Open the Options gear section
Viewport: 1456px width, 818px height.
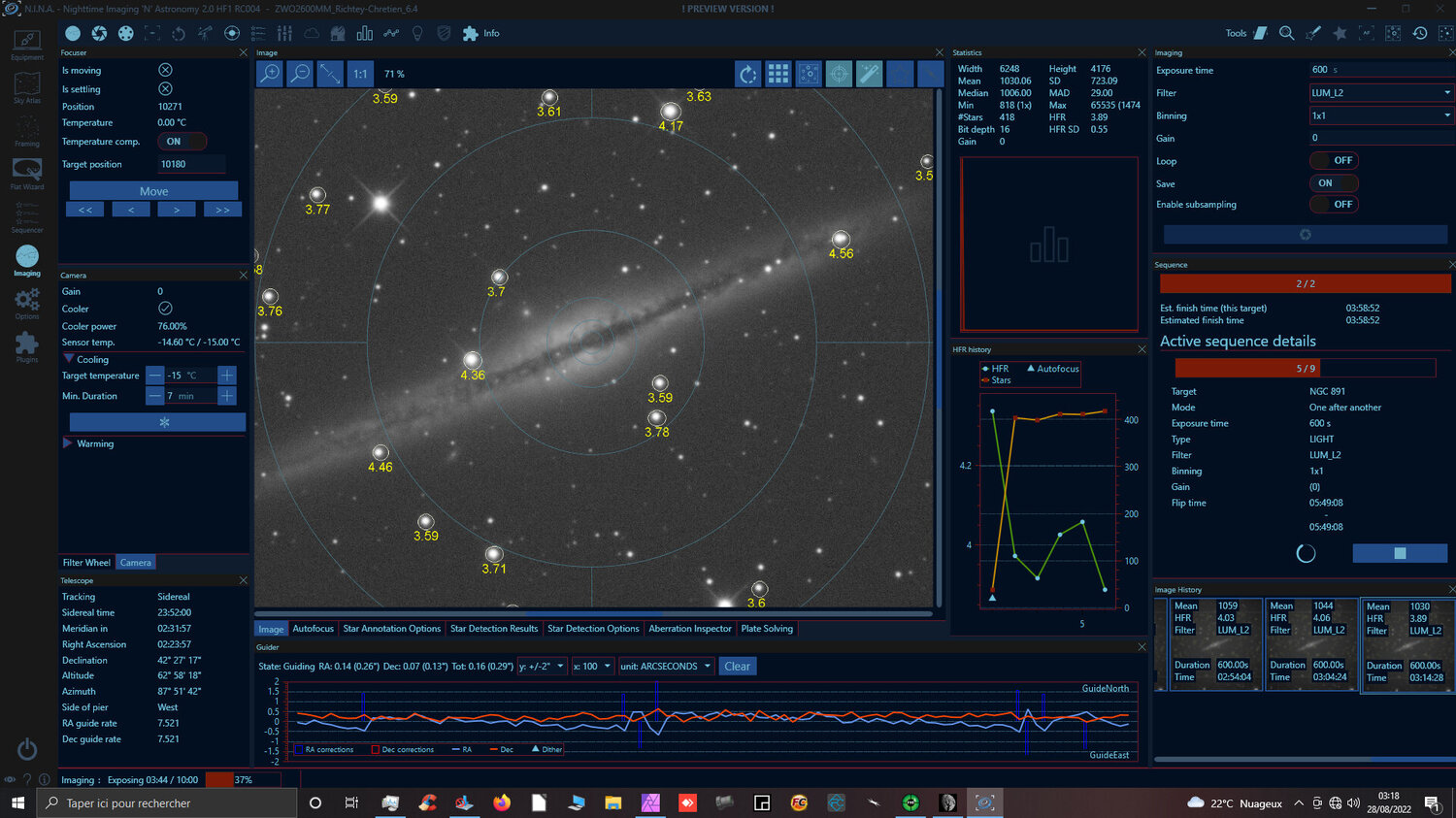click(27, 303)
